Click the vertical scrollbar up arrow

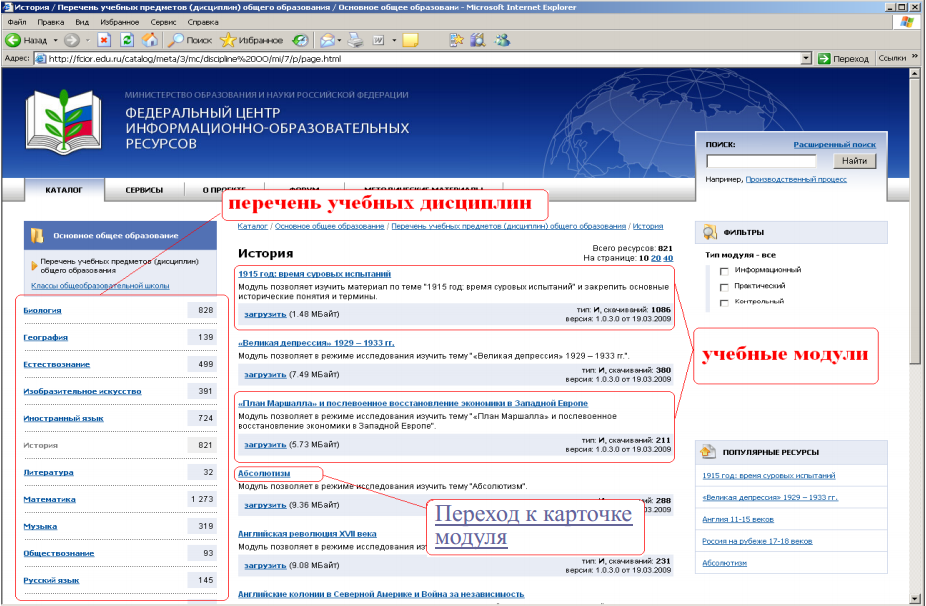915,73
